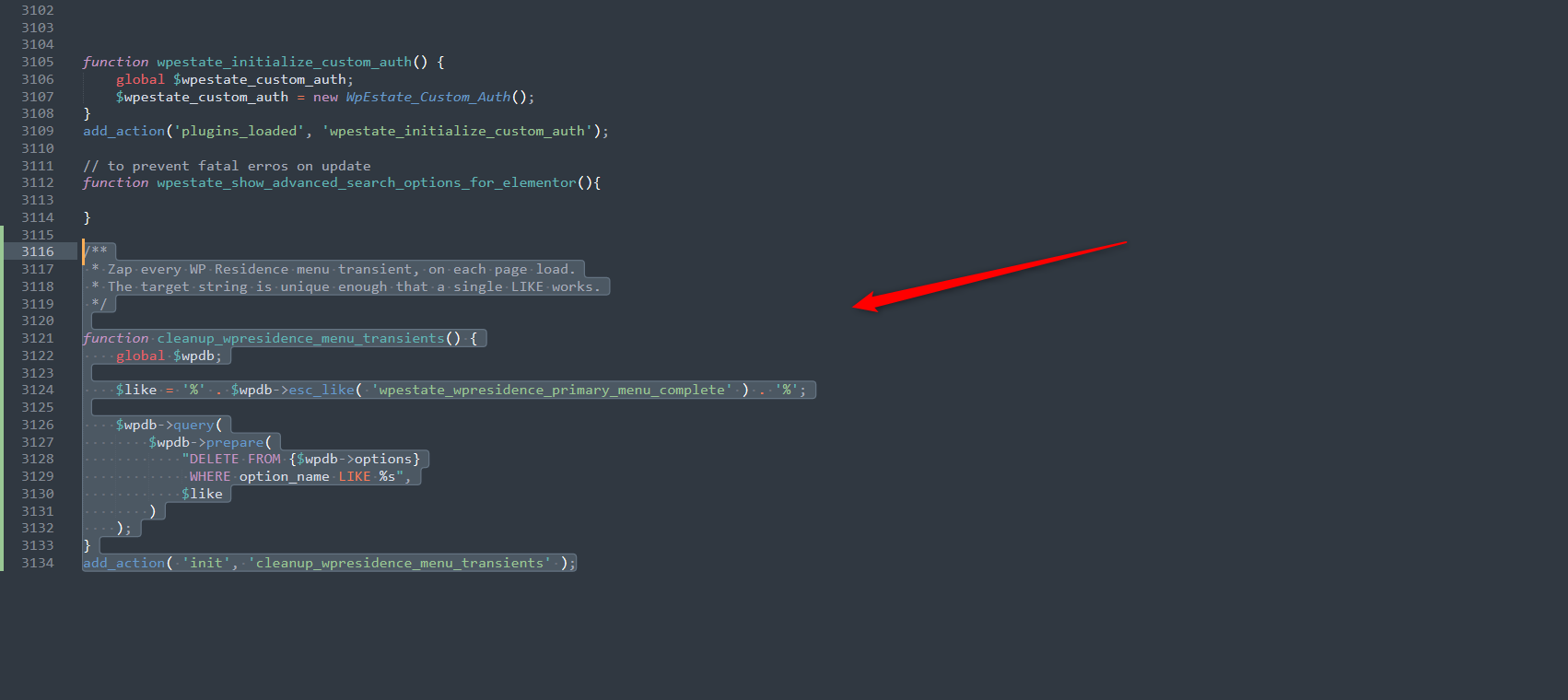Click comment line 'The target string is unique enough'
Screen dimensions: 1568x700
click(345, 286)
